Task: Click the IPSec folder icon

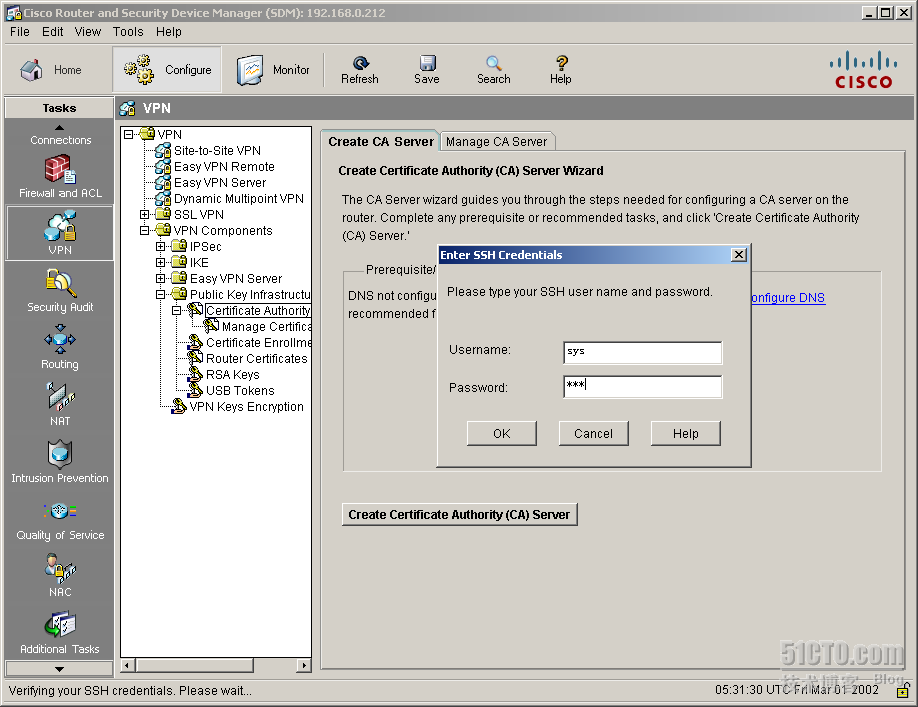Action: pyautogui.click(x=179, y=246)
